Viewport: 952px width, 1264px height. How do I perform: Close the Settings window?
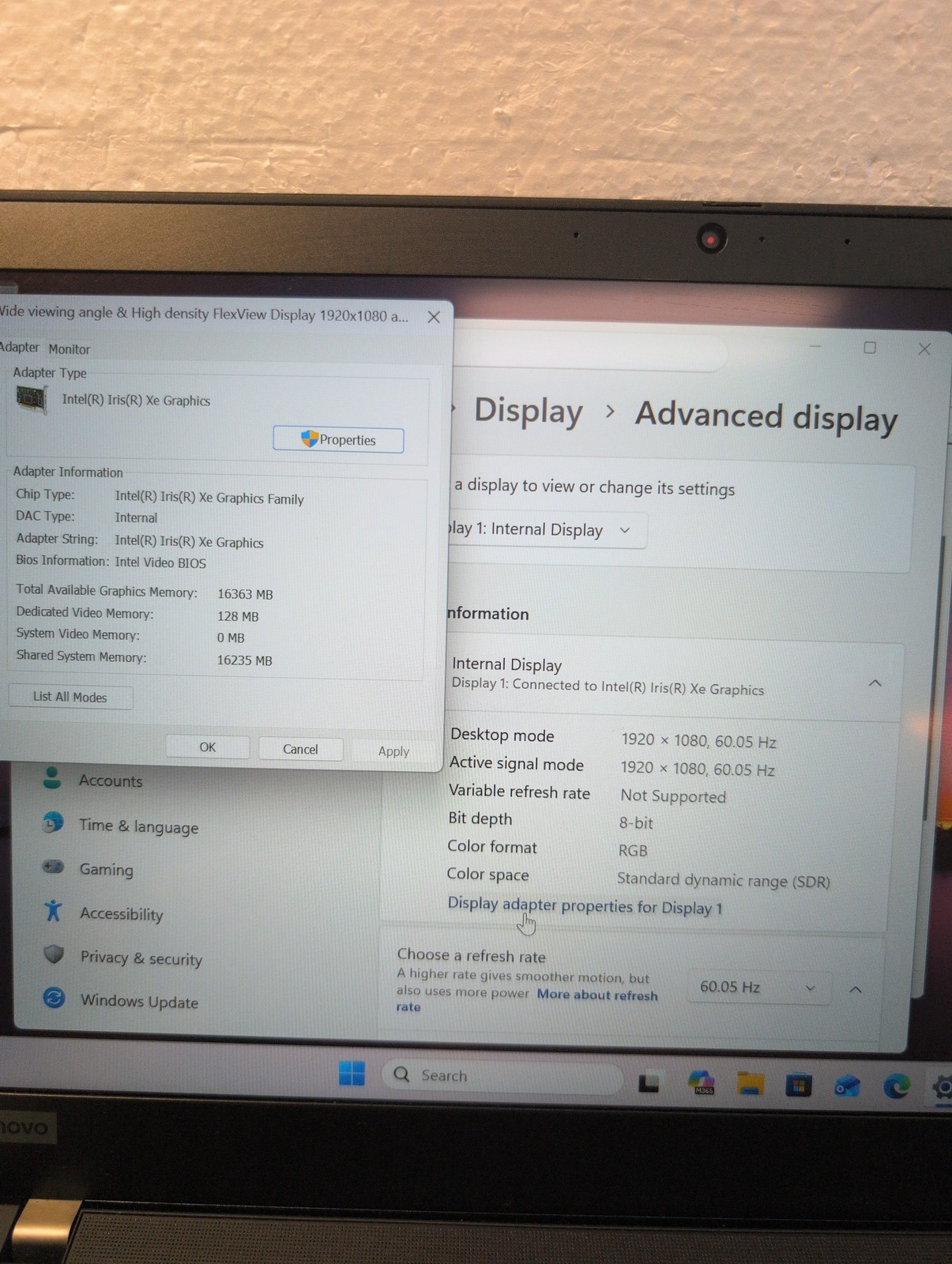pyautogui.click(x=924, y=349)
